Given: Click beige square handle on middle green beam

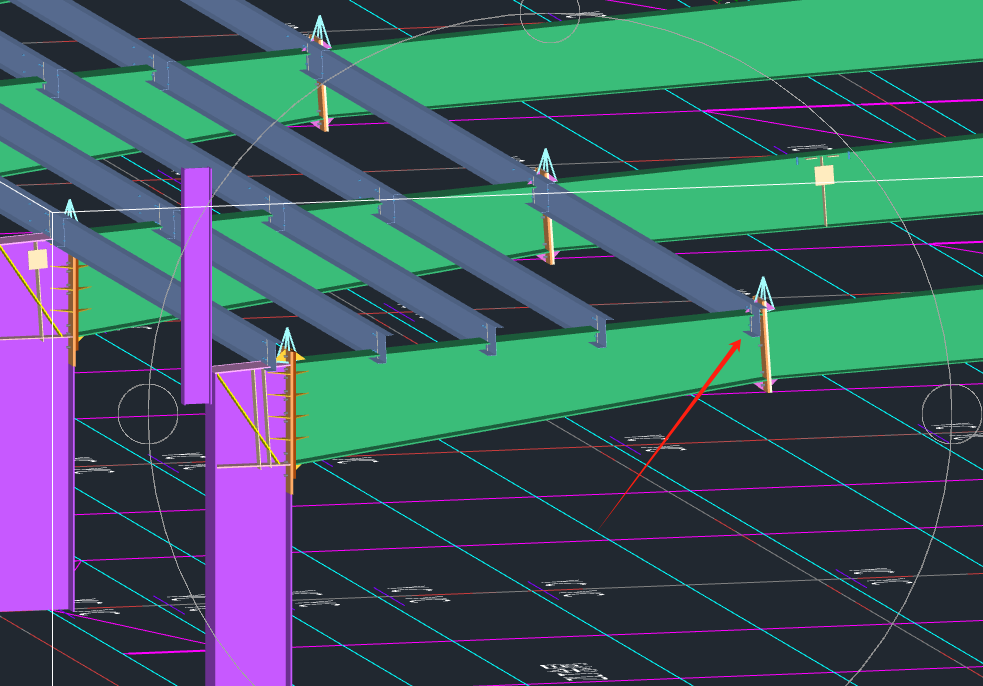Looking at the screenshot, I should pos(824,175).
